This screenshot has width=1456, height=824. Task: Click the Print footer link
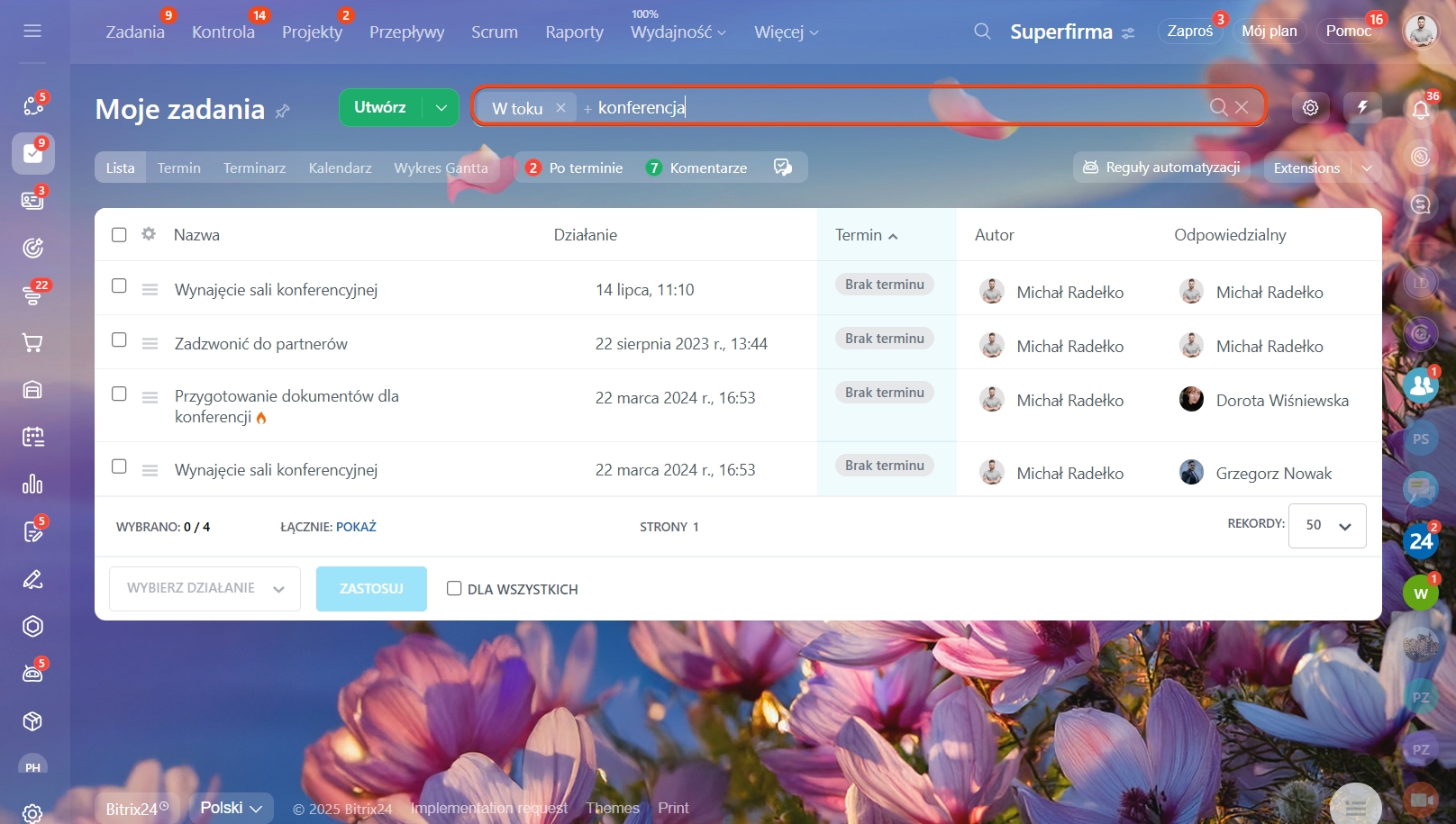[x=673, y=808]
